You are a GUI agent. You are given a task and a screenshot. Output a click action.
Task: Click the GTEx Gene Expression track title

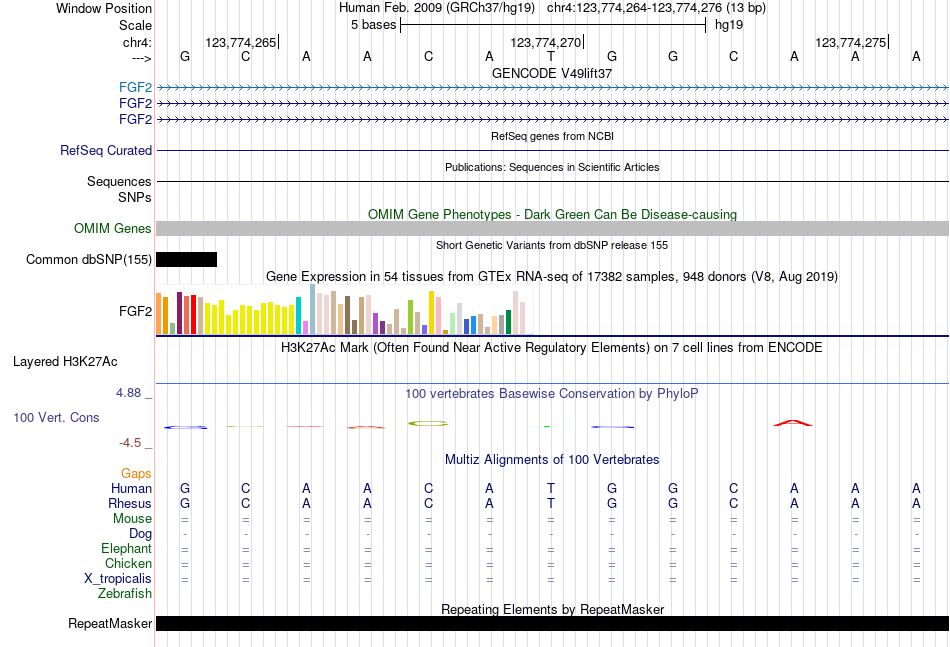coord(552,277)
